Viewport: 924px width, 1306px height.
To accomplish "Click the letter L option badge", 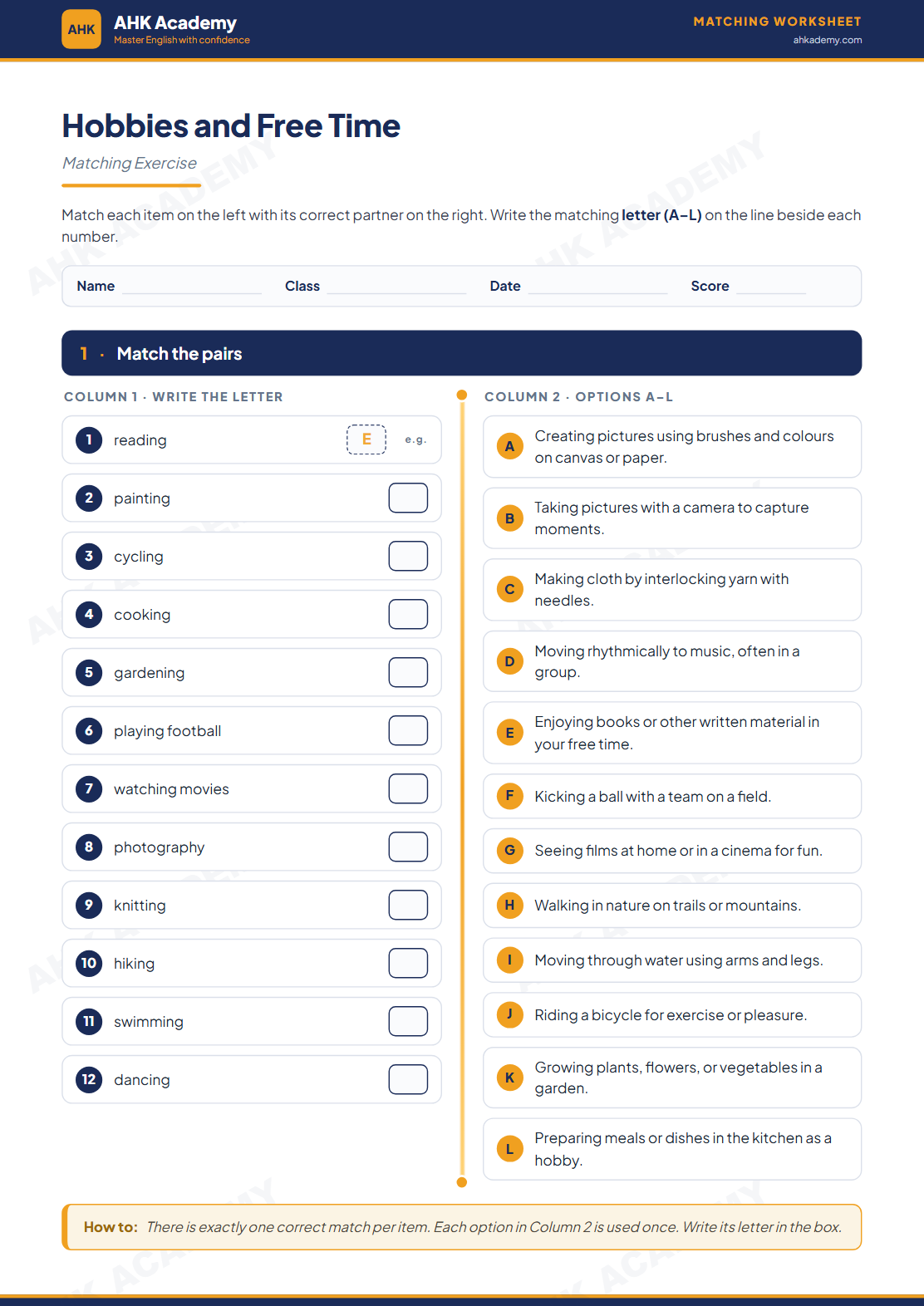I will tap(509, 1149).
